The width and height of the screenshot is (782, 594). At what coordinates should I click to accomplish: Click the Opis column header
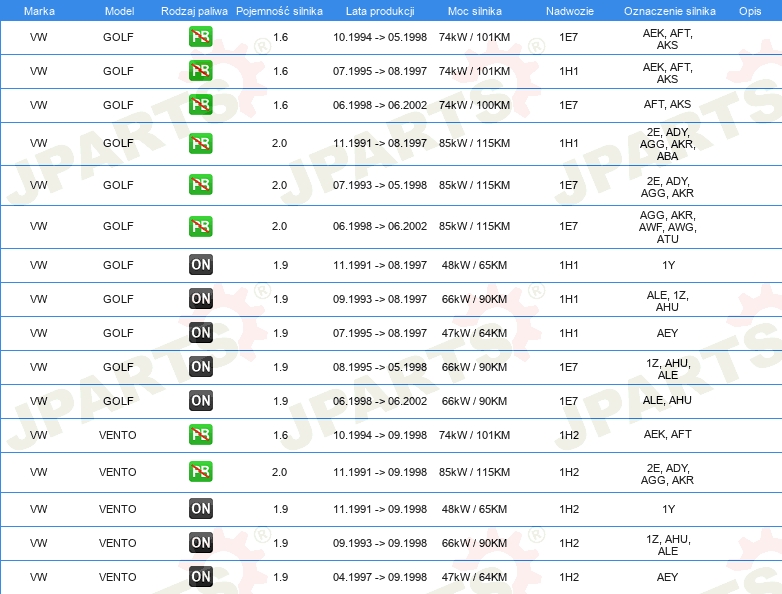pos(750,11)
